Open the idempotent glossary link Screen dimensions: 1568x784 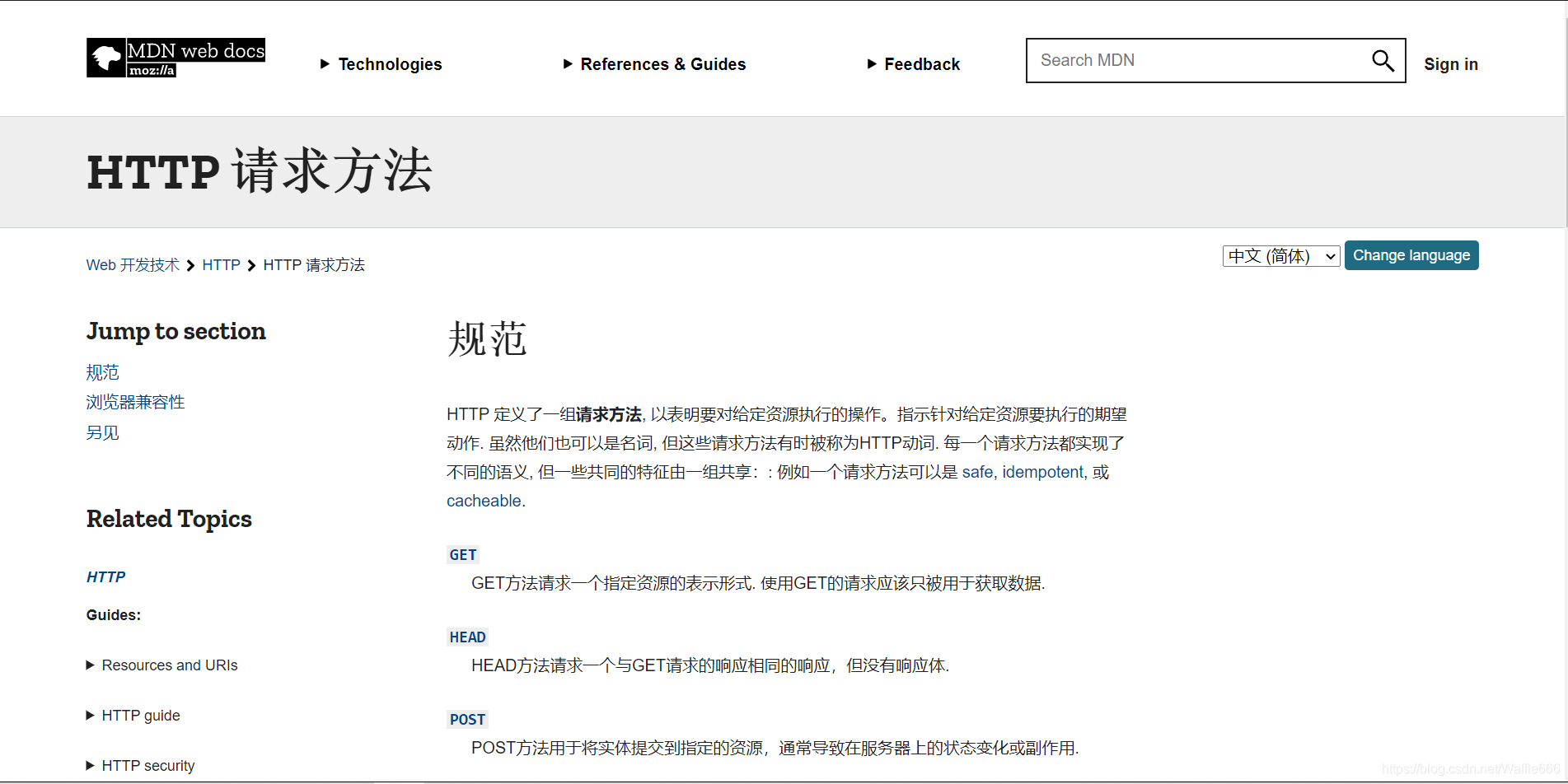point(1043,472)
